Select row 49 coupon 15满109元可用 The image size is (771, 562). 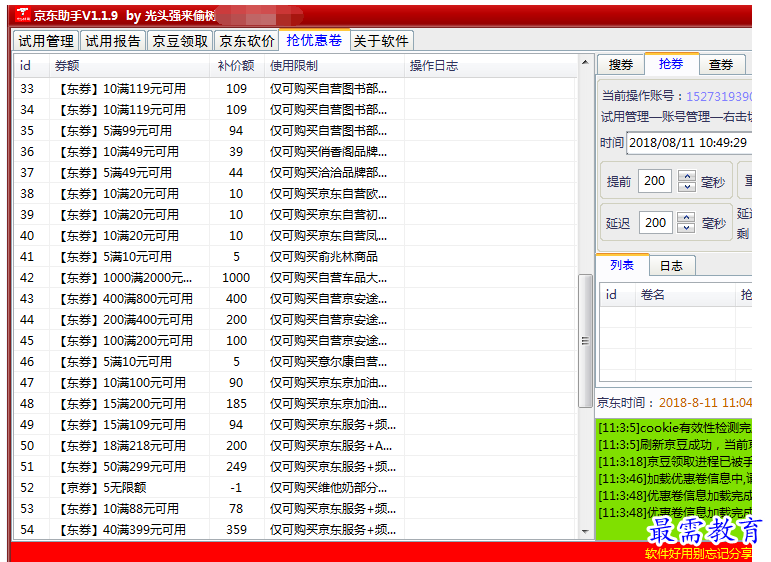point(295,425)
